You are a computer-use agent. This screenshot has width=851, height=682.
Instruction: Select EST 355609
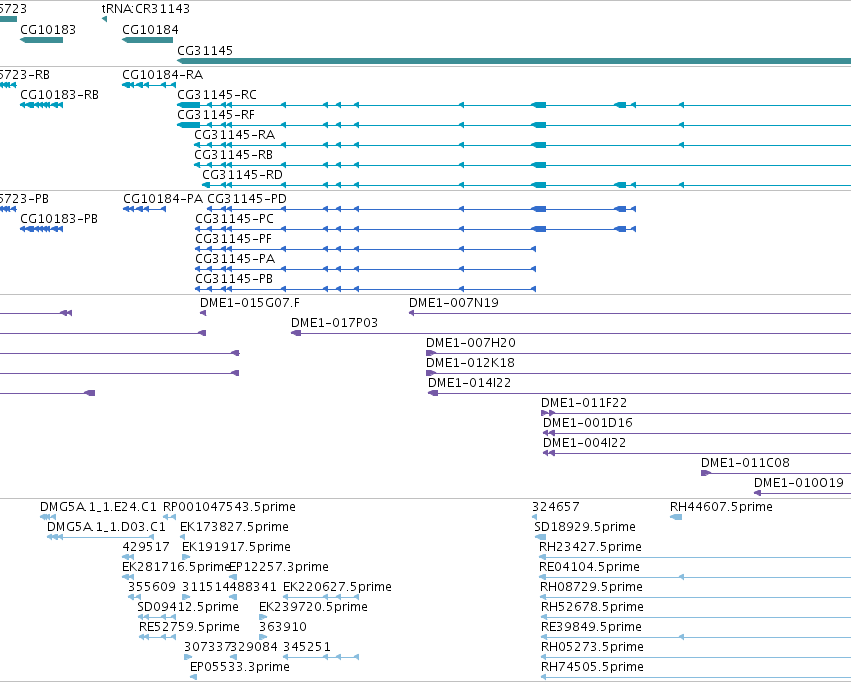[152, 588]
